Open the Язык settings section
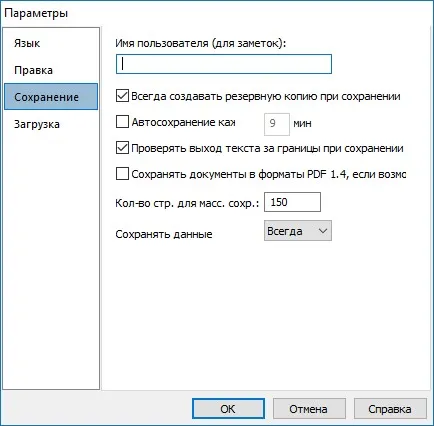 point(27,43)
